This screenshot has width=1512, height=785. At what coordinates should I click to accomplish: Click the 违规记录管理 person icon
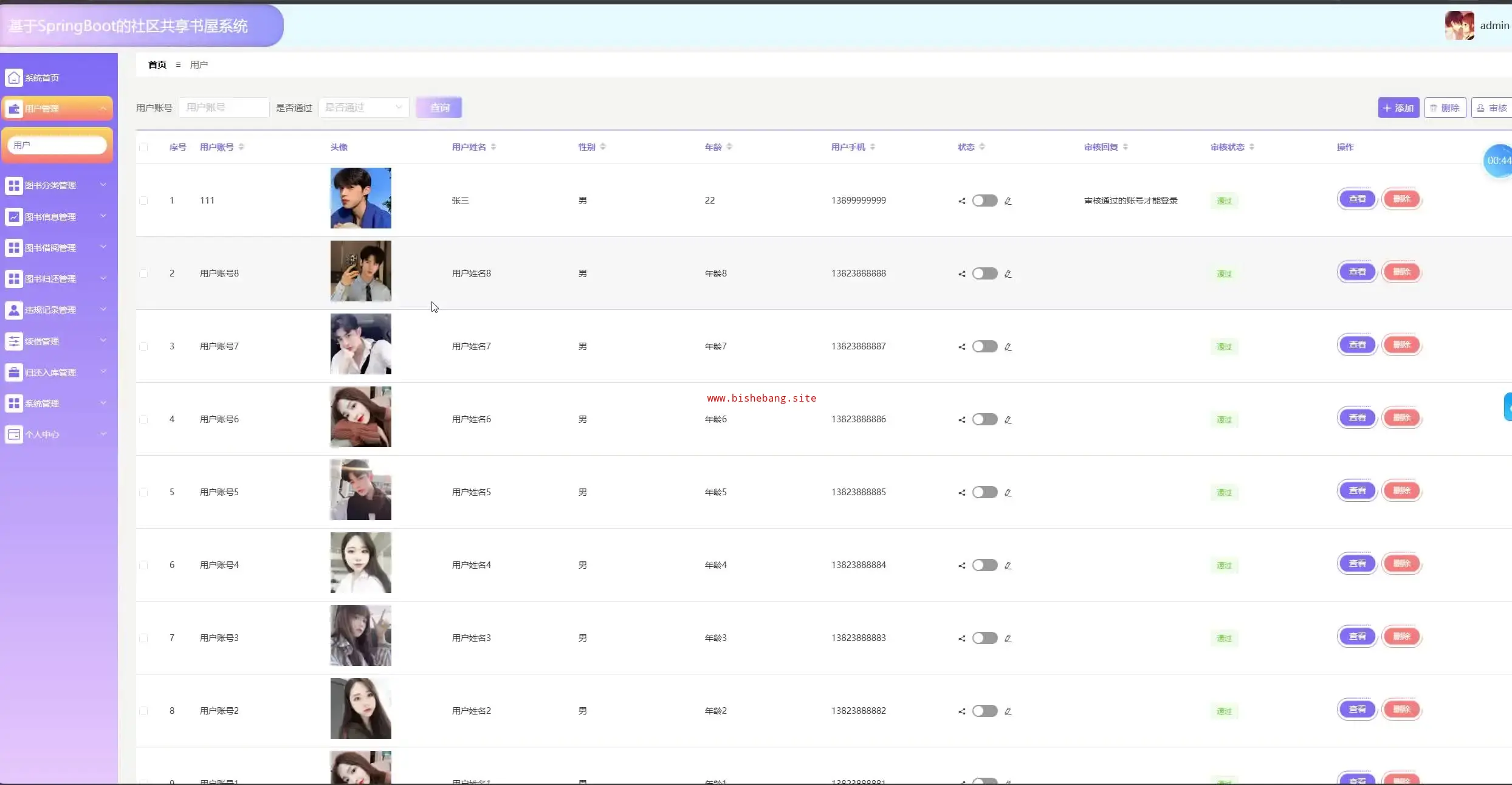tap(14, 310)
